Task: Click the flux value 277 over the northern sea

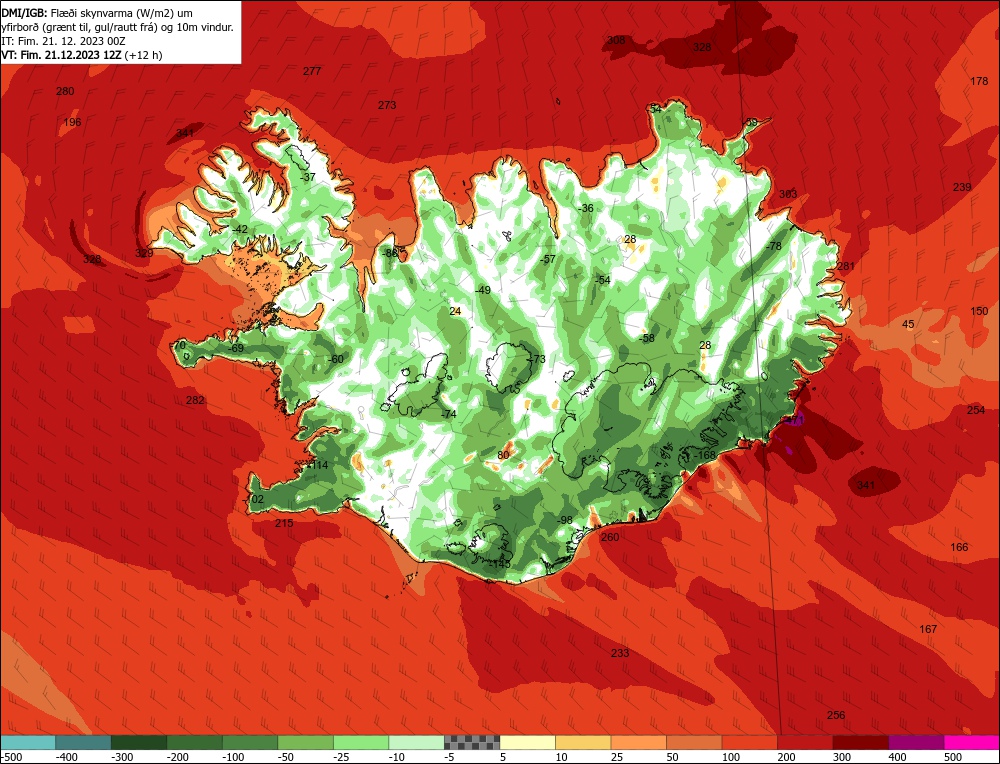Action: click(312, 71)
